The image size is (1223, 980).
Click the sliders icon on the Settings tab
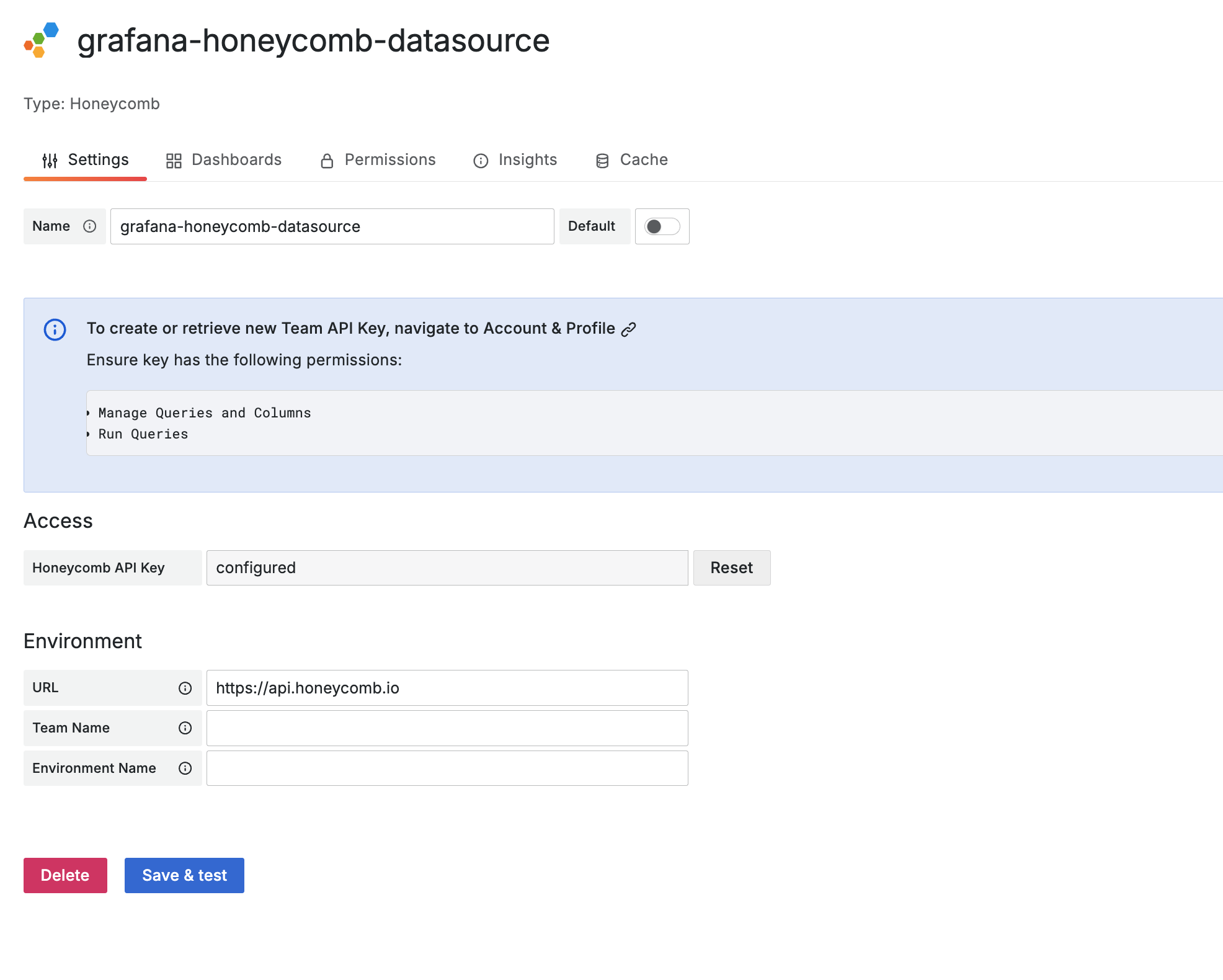[50, 161]
